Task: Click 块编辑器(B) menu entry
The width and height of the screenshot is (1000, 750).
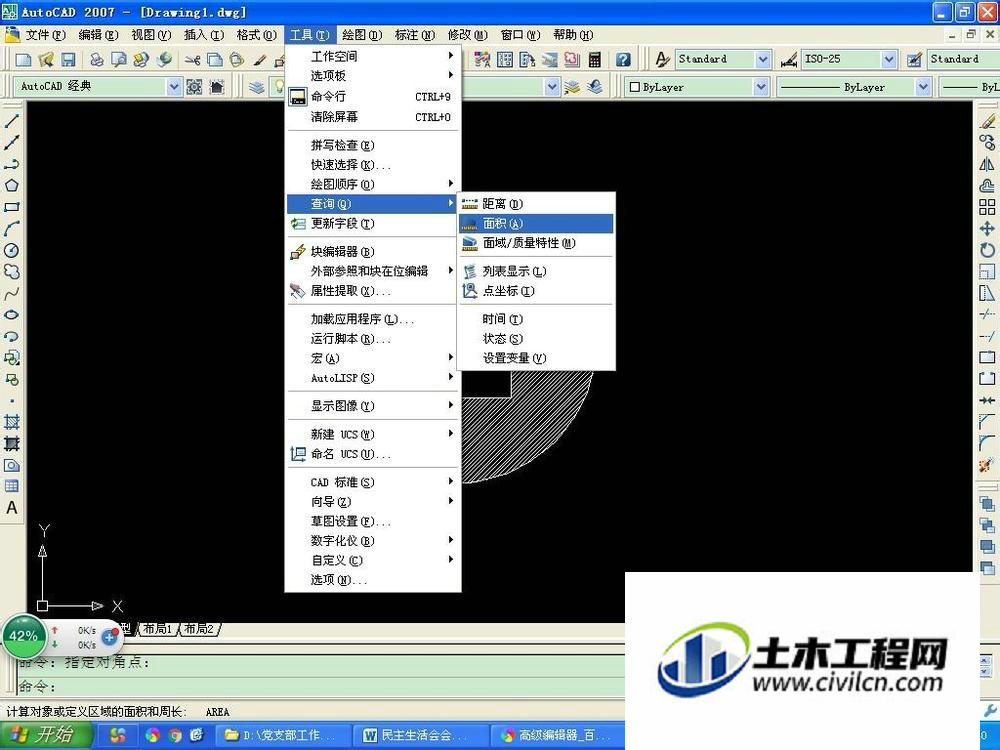Action: (x=373, y=251)
